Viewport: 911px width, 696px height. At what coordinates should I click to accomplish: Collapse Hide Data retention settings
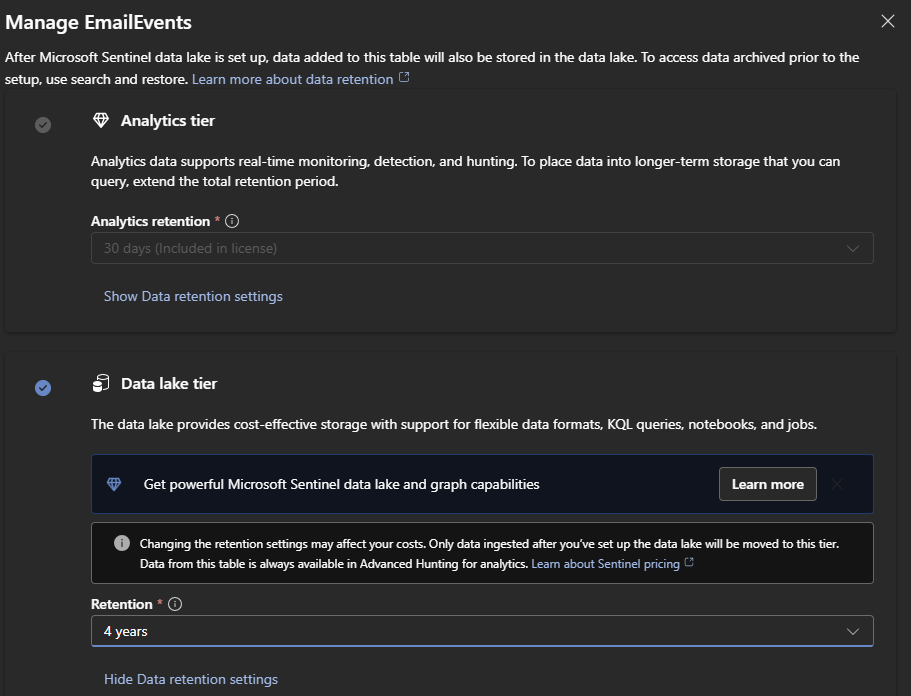click(191, 679)
